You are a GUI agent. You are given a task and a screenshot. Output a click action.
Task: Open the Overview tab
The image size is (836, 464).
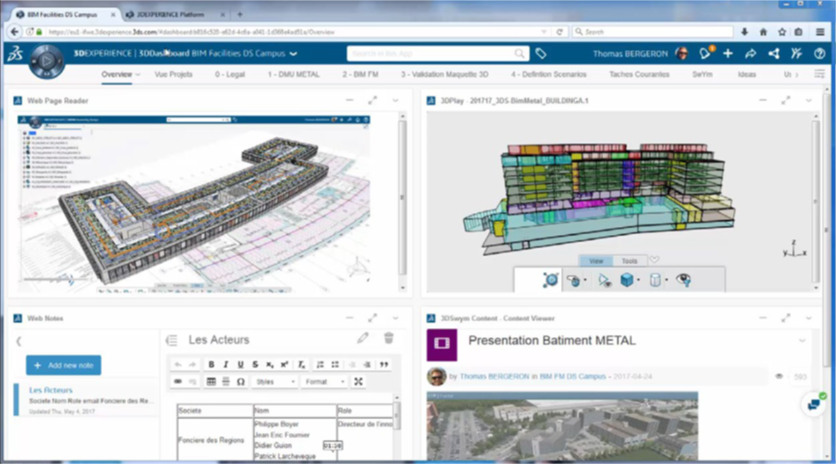point(117,74)
